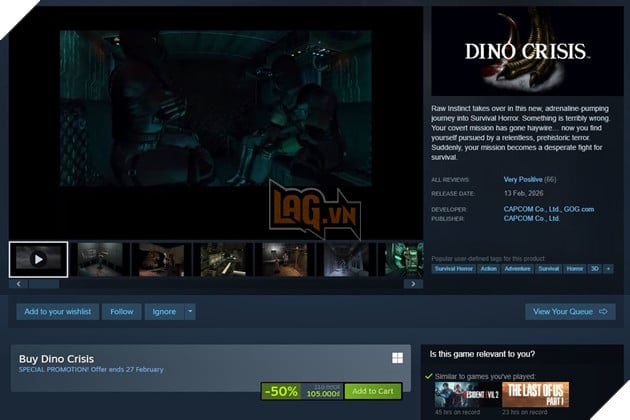Click the 105.000₫ discounted price

click(323, 394)
